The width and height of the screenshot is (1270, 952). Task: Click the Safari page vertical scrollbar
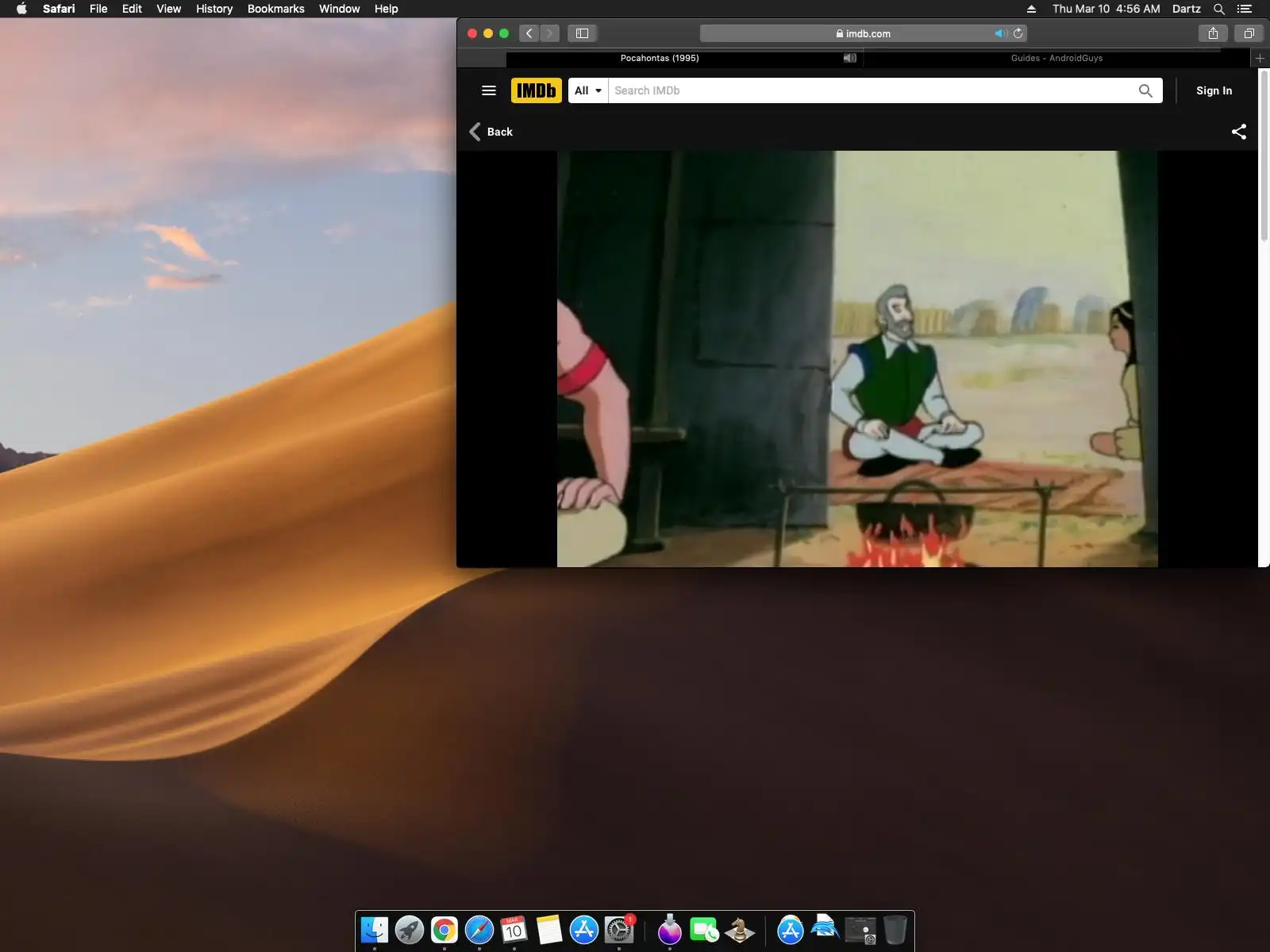(x=1264, y=155)
